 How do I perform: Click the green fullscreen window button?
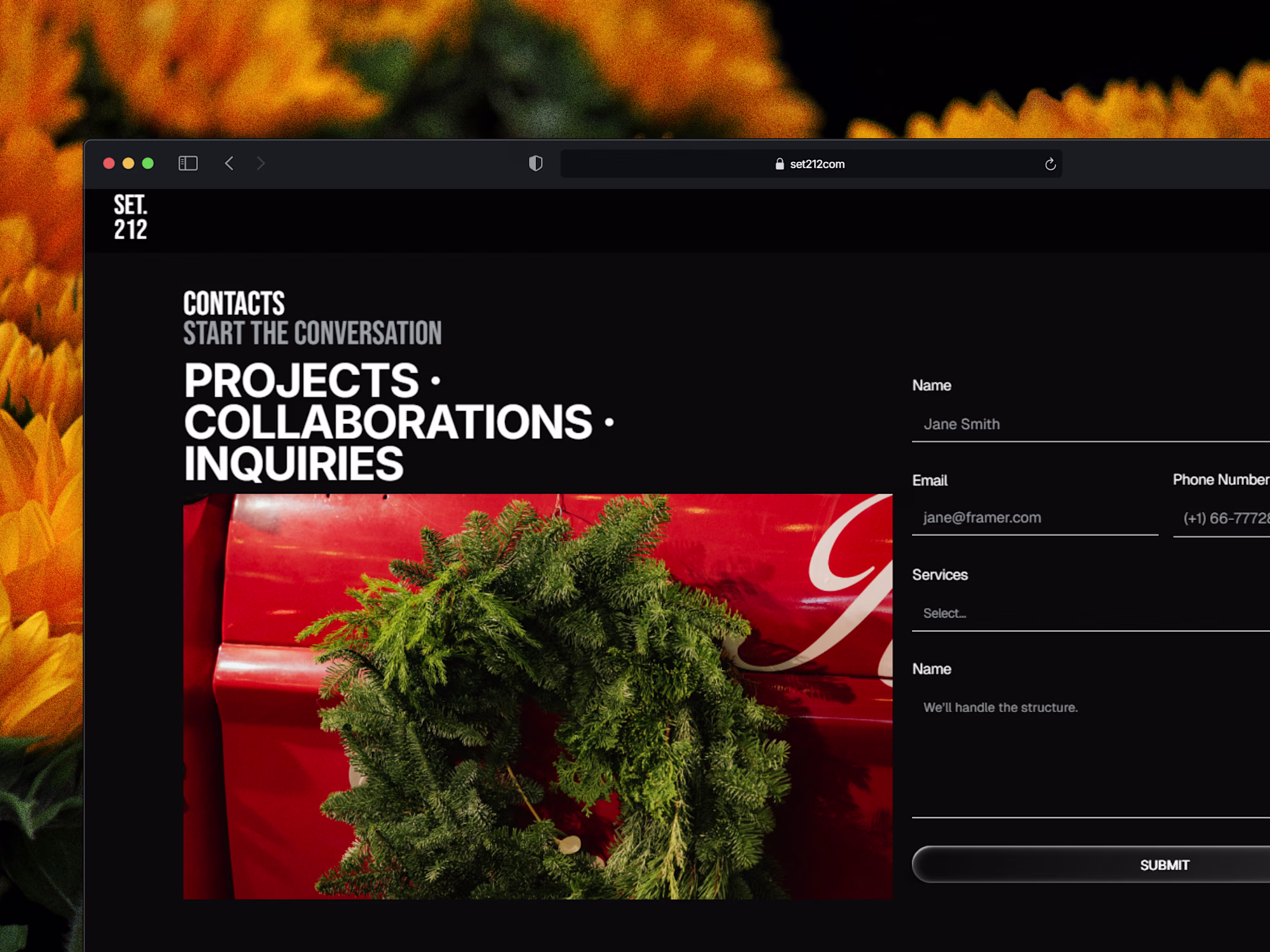point(148,164)
